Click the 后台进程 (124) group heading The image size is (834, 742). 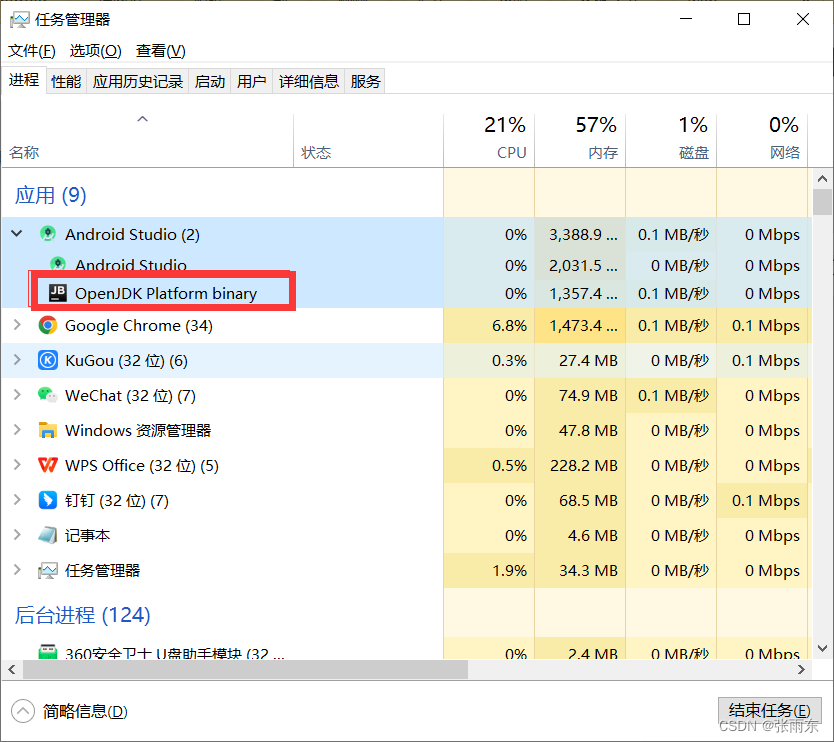(x=82, y=615)
